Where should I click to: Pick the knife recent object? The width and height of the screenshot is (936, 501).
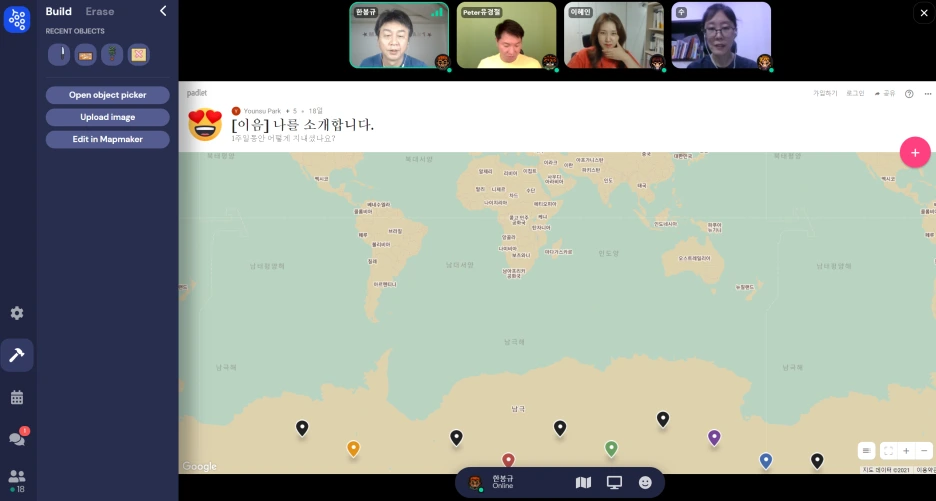[x=59, y=55]
